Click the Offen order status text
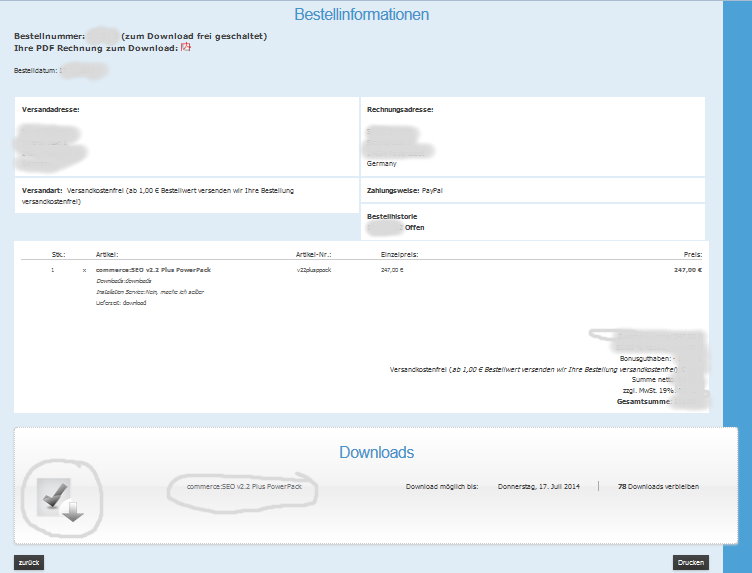This screenshot has width=752, height=573. tap(414, 228)
